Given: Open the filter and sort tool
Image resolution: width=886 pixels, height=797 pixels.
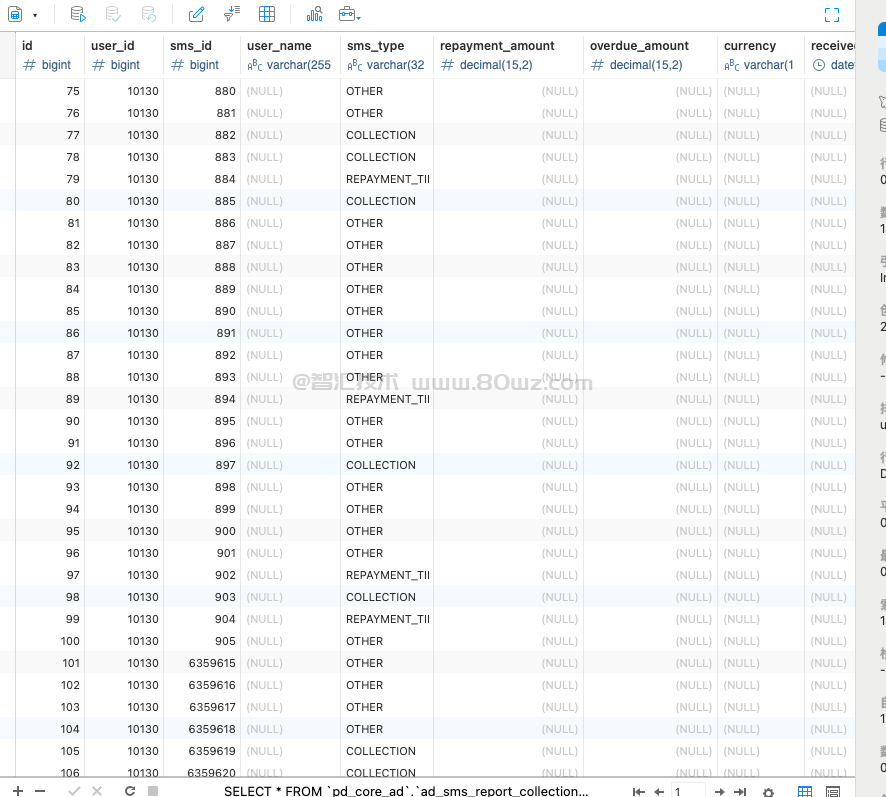Looking at the screenshot, I should click(231, 14).
